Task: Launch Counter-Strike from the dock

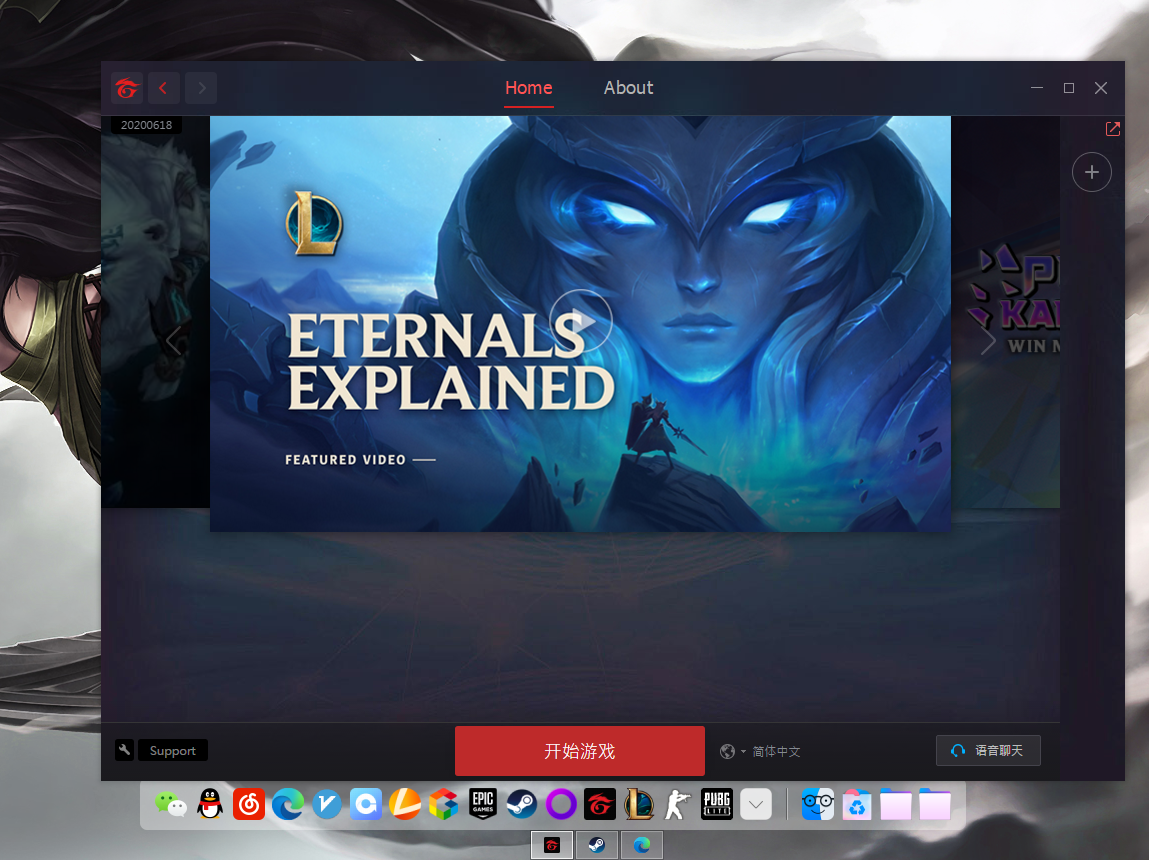Action: coord(677,804)
